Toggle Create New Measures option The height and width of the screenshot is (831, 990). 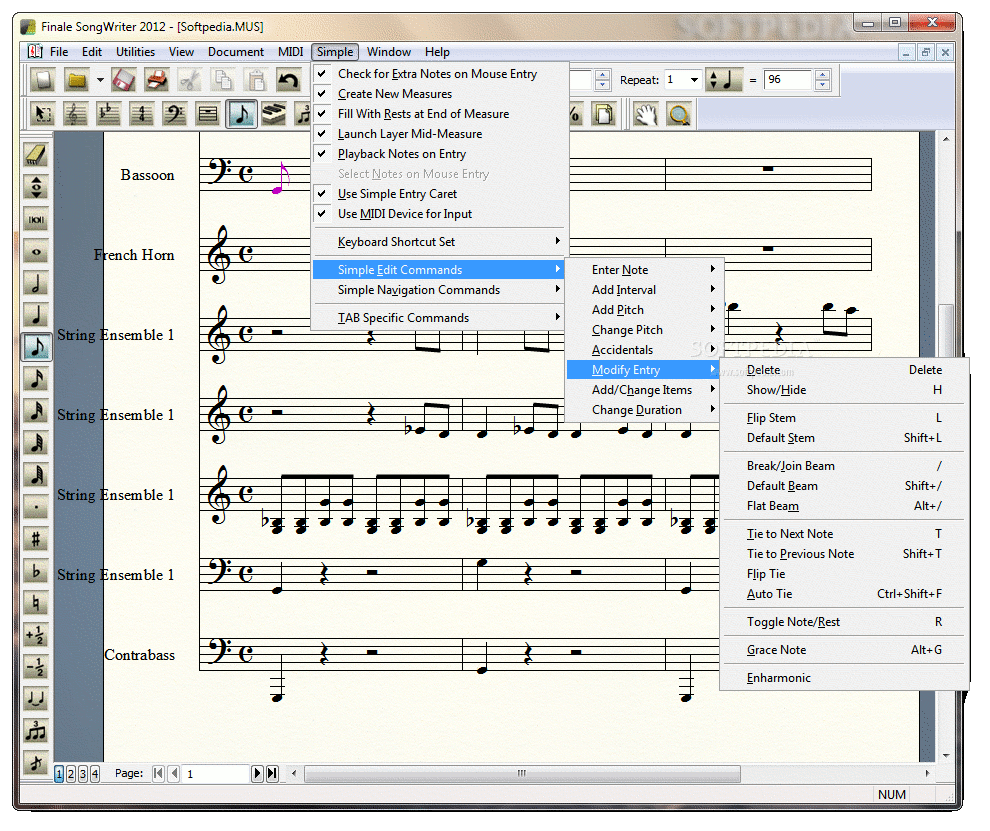pyautogui.click(x=441, y=94)
